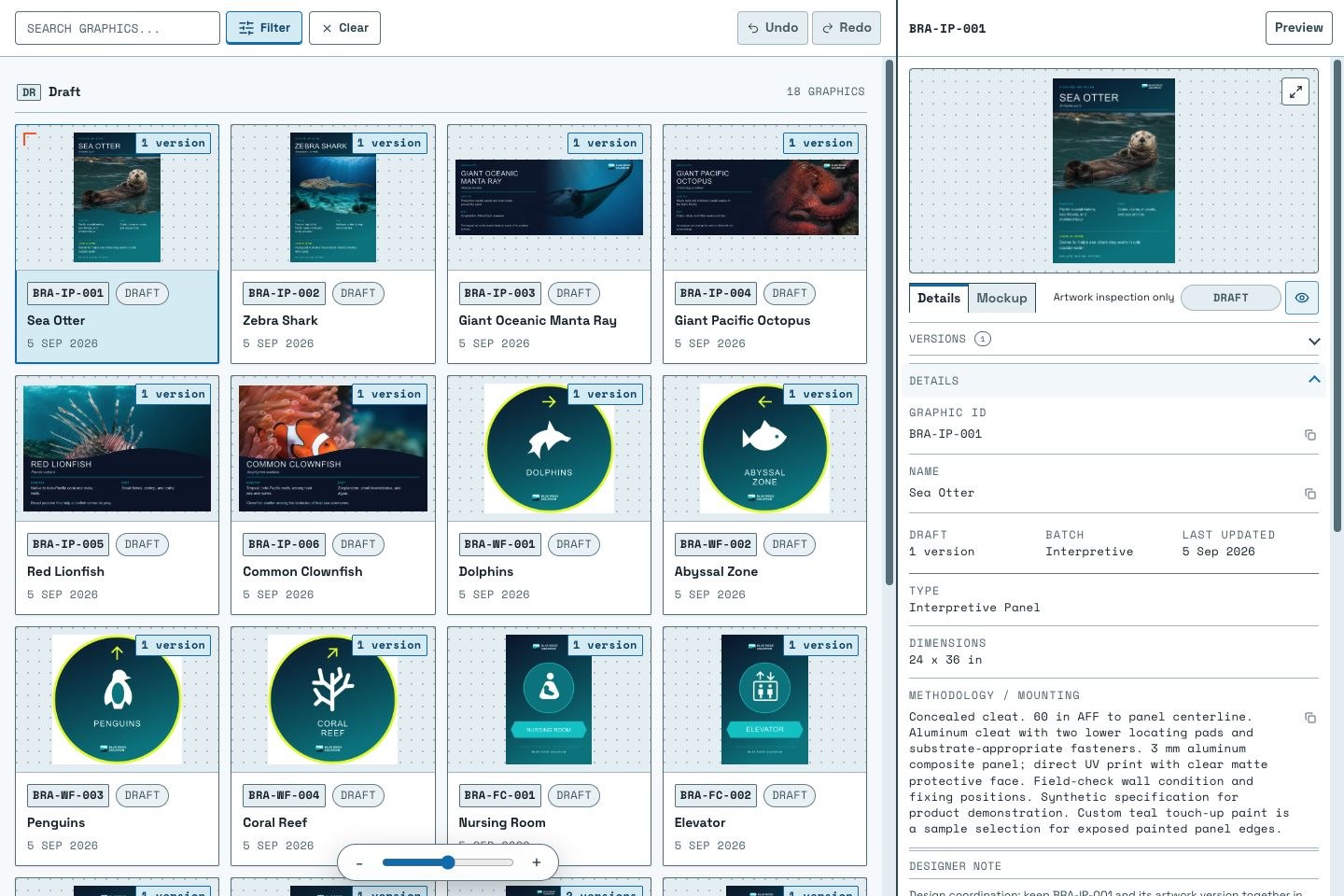Open the Nursing Room sign thumbnail
Image resolution: width=1344 pixels, height=896 pixels.
click(549, 699)
